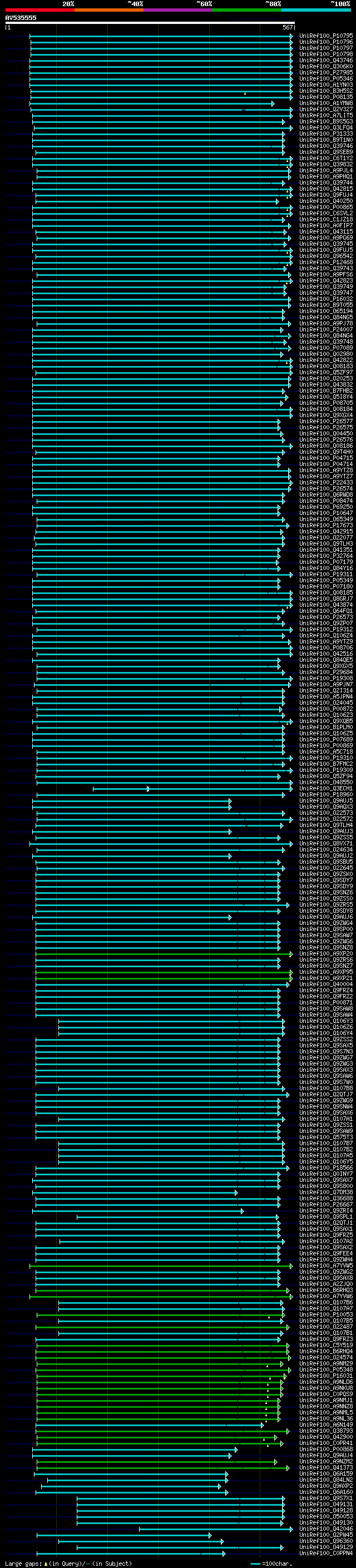Click the alignment bar of UniRef100_Q3ECH1
356x1568 pixels.
click(x=192, y=789)
